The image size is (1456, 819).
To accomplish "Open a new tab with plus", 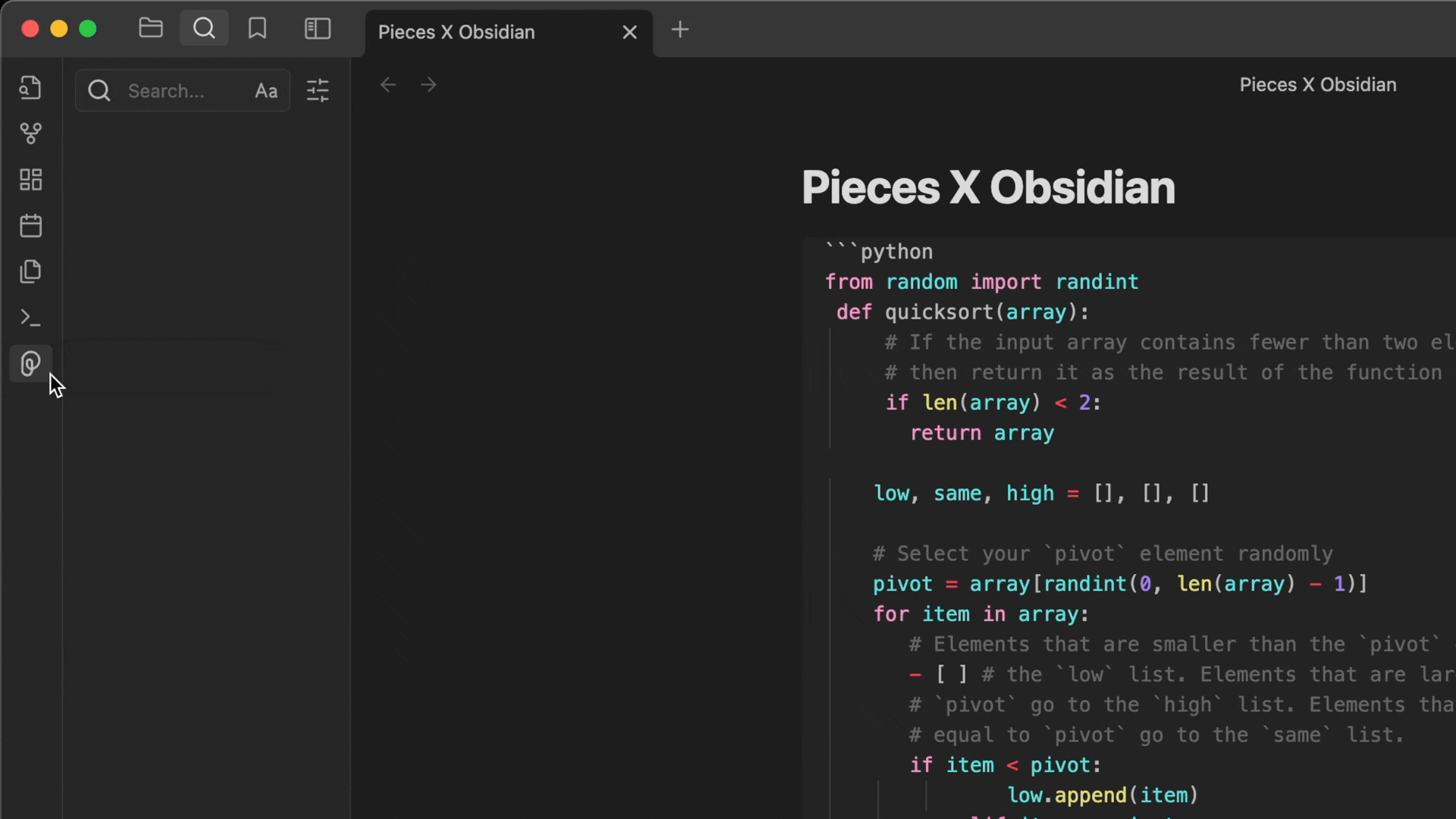I will [680, 30].
